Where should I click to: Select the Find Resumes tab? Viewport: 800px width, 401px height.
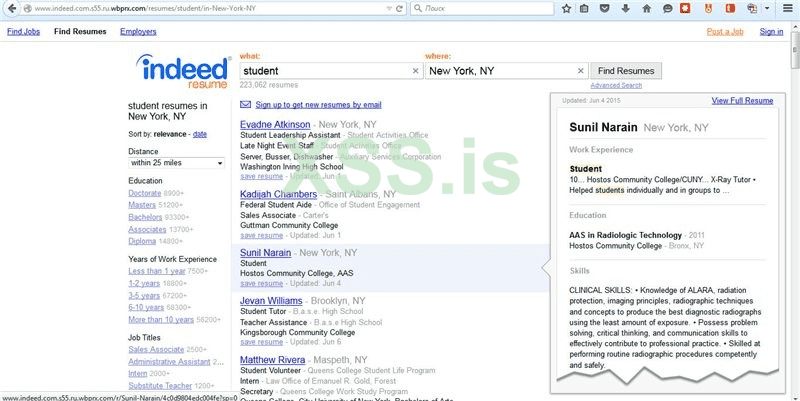[x=80, y=32]
